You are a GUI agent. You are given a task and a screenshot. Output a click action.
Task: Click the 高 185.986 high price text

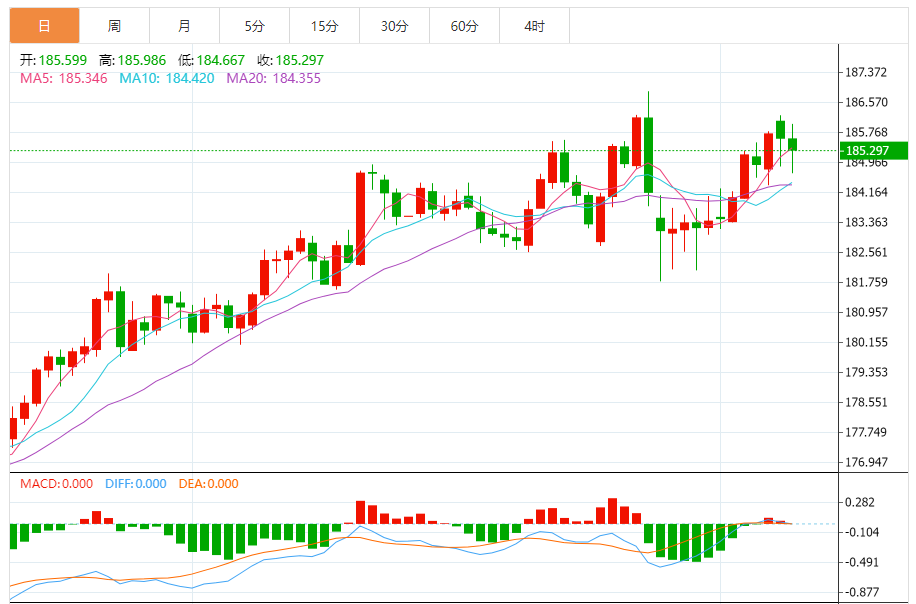click(x=132, y=60)
